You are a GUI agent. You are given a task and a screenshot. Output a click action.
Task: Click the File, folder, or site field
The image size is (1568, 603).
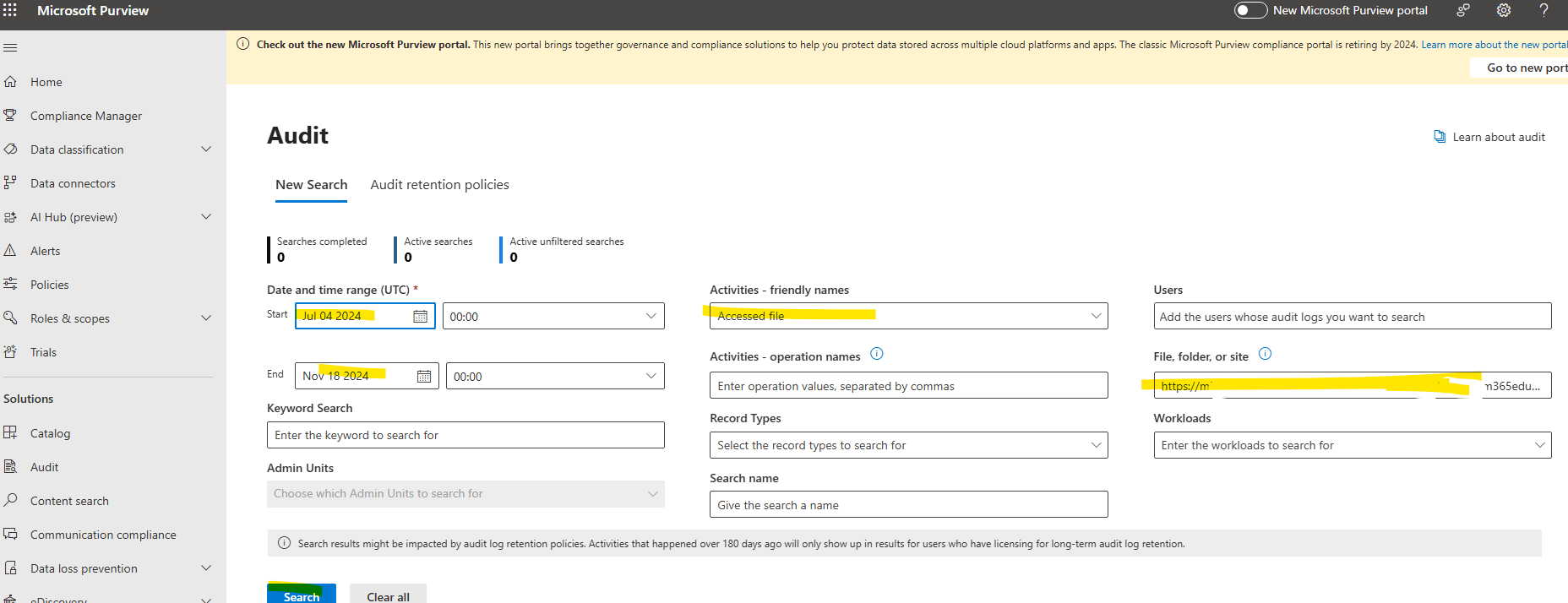(x=1353, y=385)
